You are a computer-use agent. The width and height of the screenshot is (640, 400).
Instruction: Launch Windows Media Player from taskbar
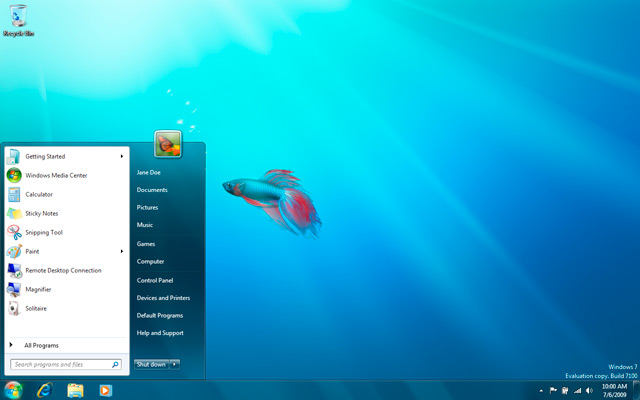click(106, 391)
